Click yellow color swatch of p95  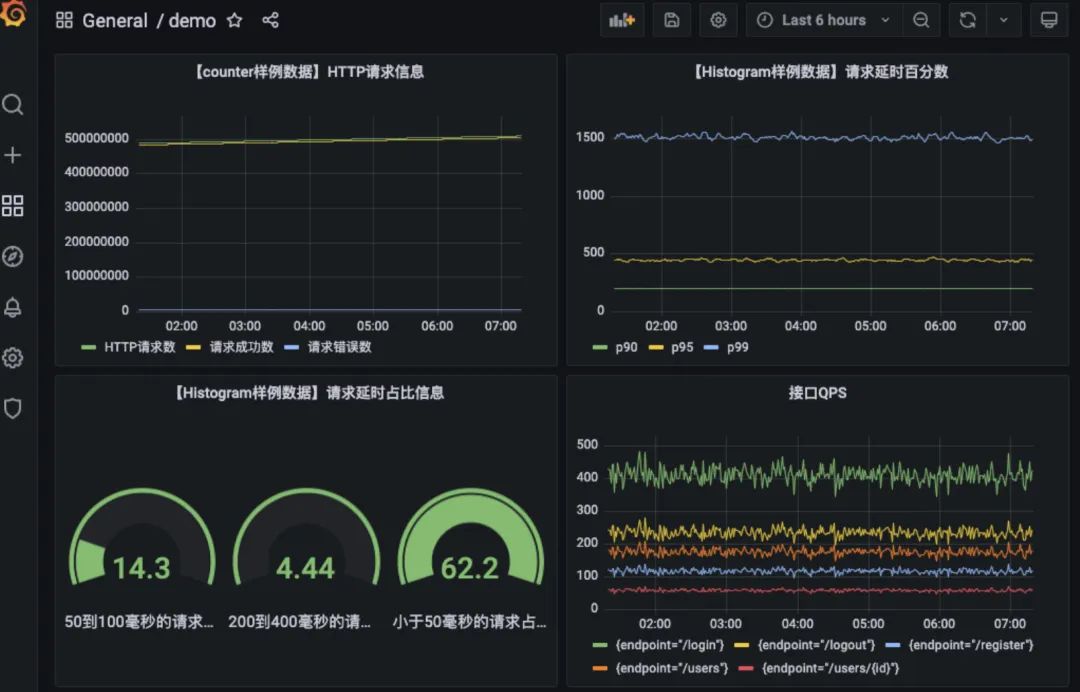tap(656, 347)
